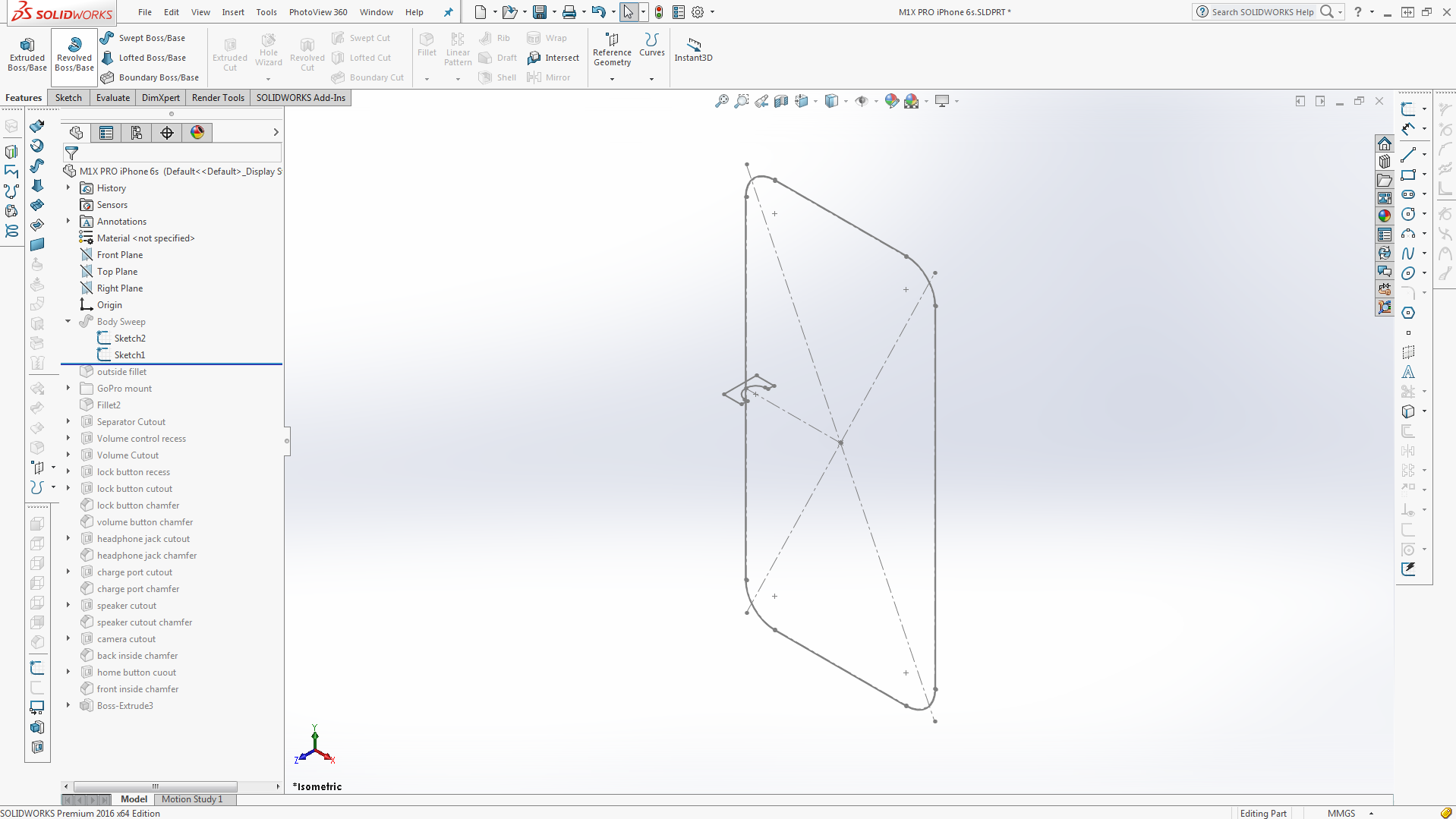Image resolution: width=1456 pixels, height=819 pixels.
Task: Open the File menu
Action: [145, 12]
